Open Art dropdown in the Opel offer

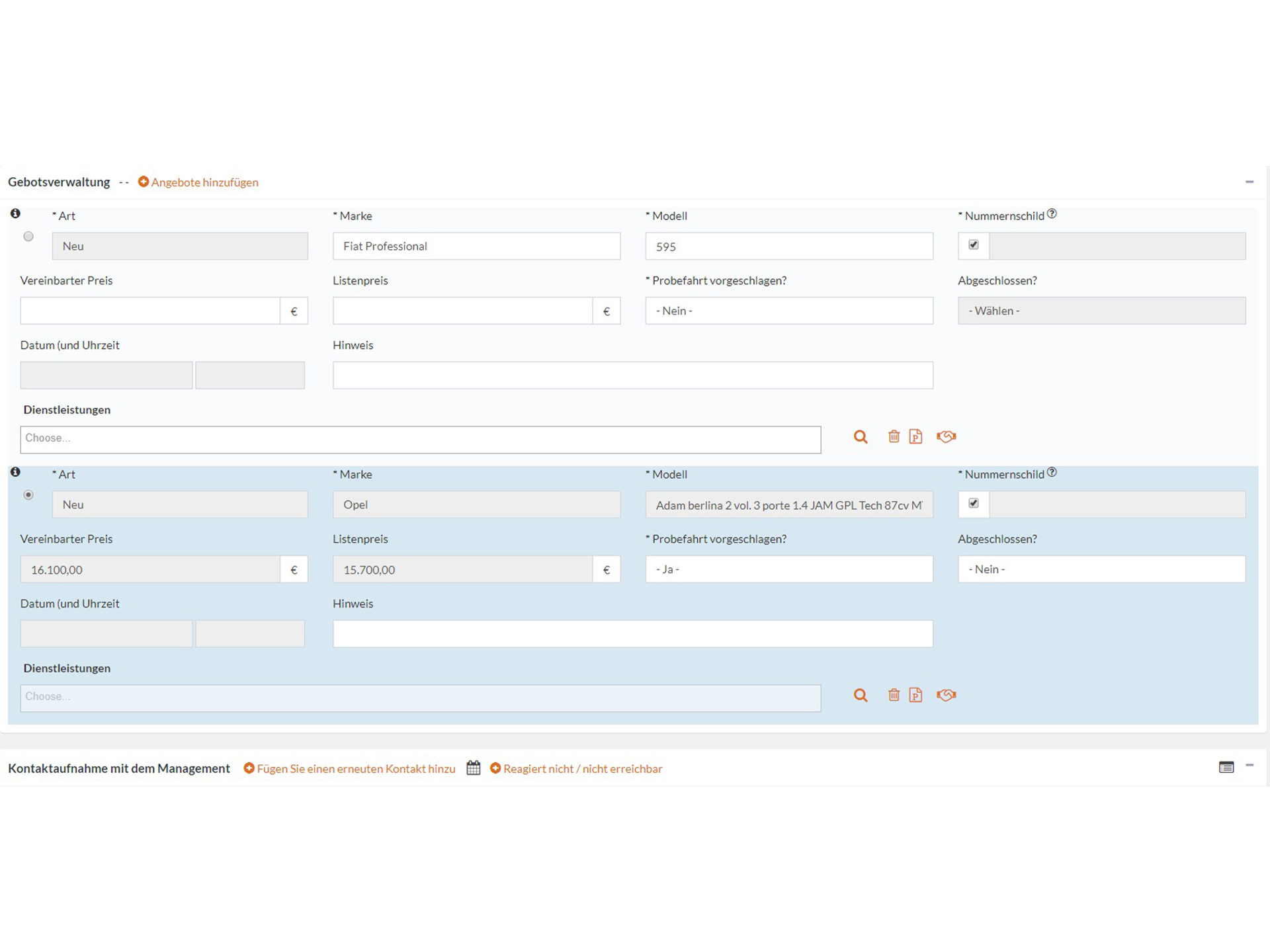[180, 504]
